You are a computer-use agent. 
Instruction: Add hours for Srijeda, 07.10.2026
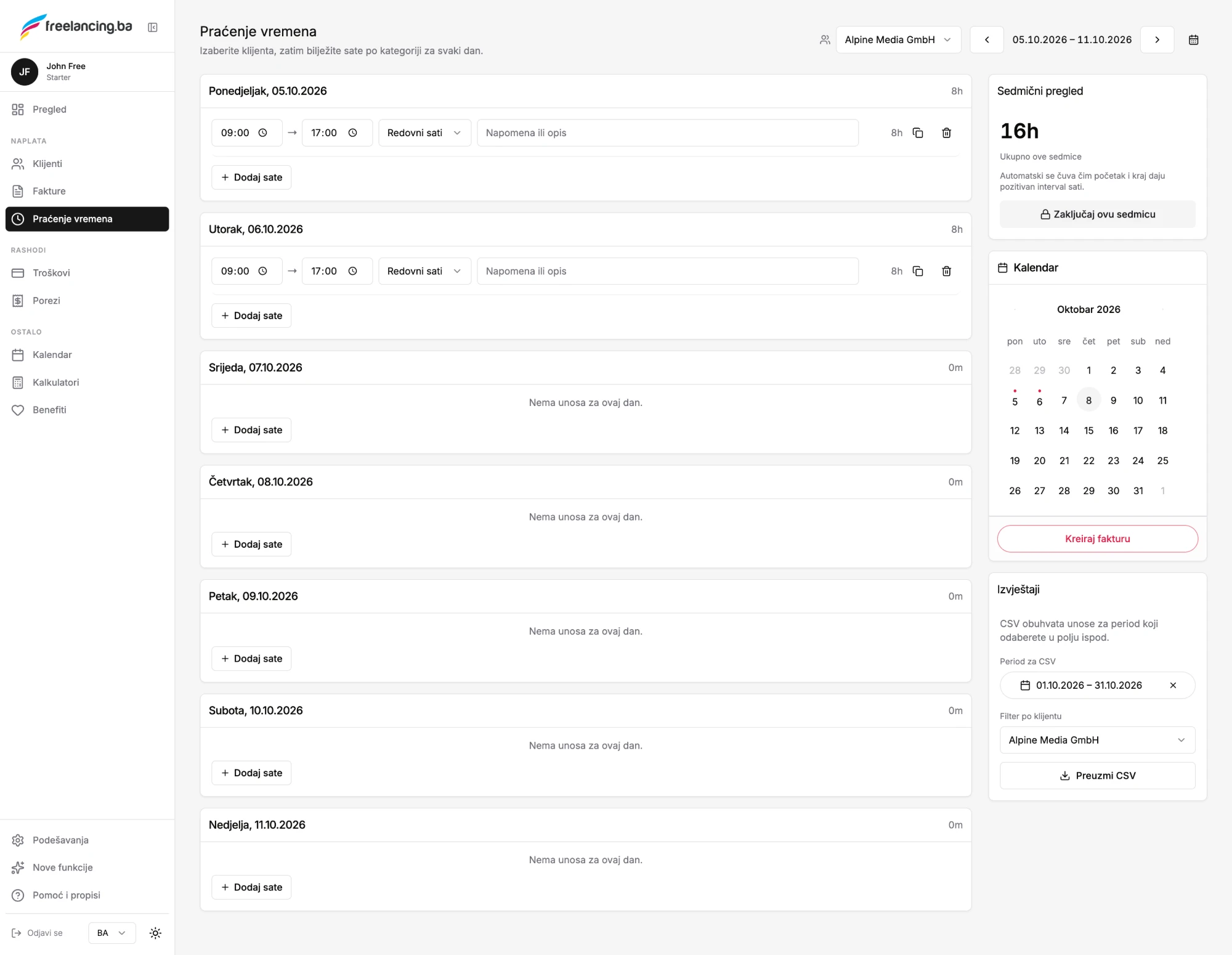click(x=251, y=430)
